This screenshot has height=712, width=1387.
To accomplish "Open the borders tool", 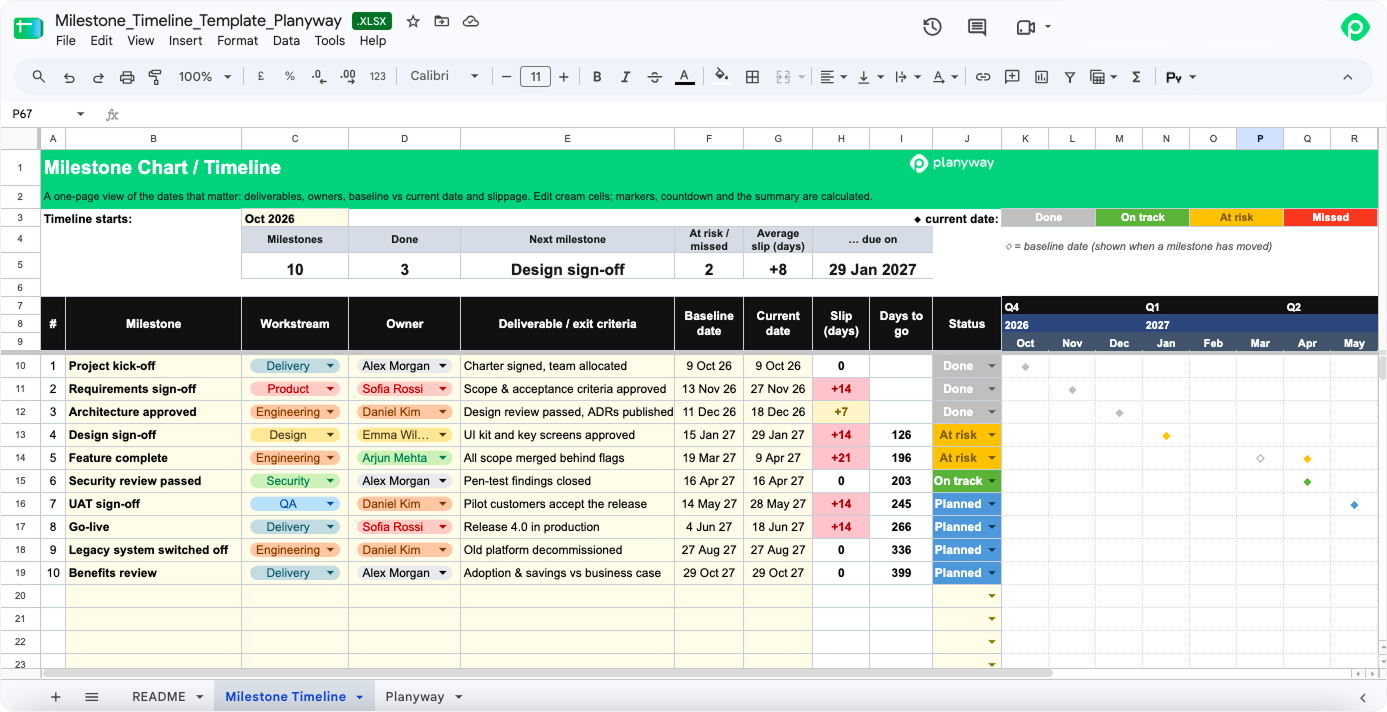I will click(x=753, y=77).
